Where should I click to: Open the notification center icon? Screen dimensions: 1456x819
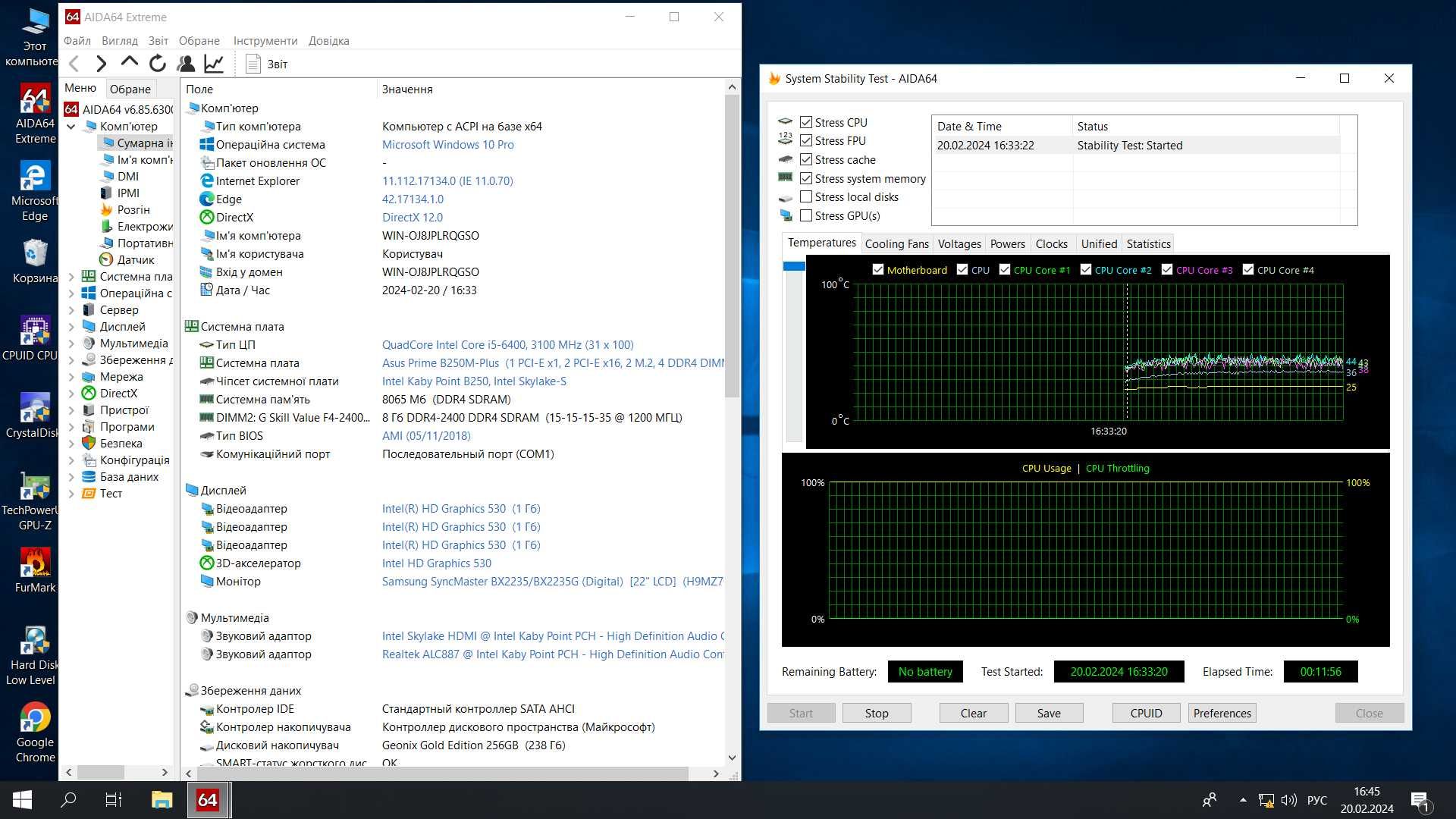pos(1420,800)
